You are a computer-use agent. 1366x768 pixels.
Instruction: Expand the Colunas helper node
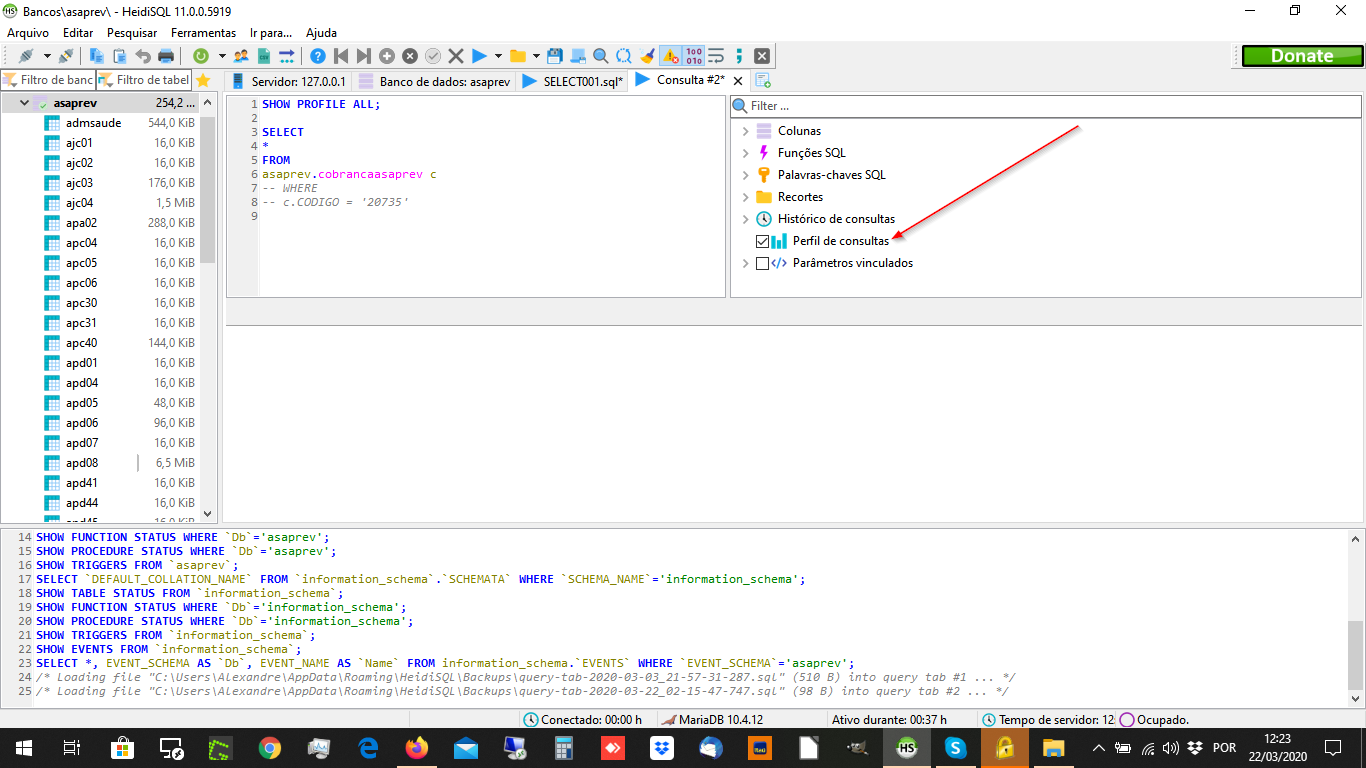(x=745, y=131)
